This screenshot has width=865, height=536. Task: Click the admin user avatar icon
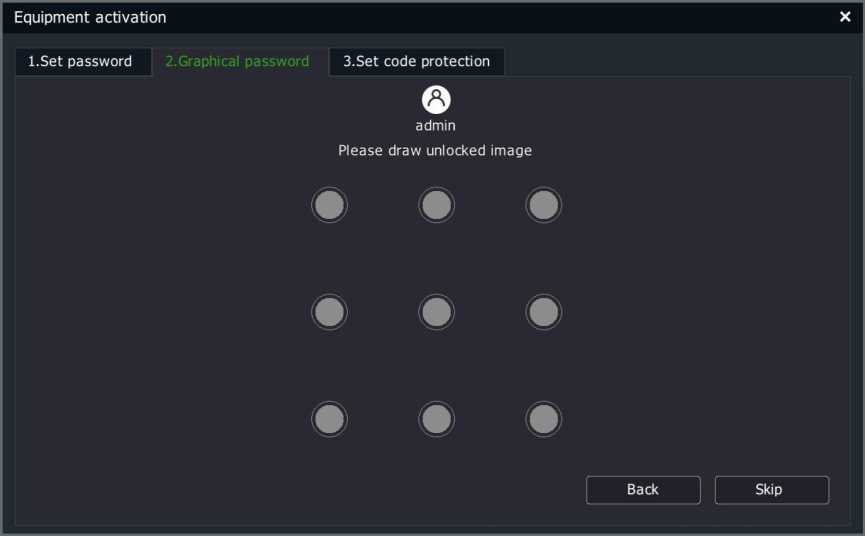436,100
